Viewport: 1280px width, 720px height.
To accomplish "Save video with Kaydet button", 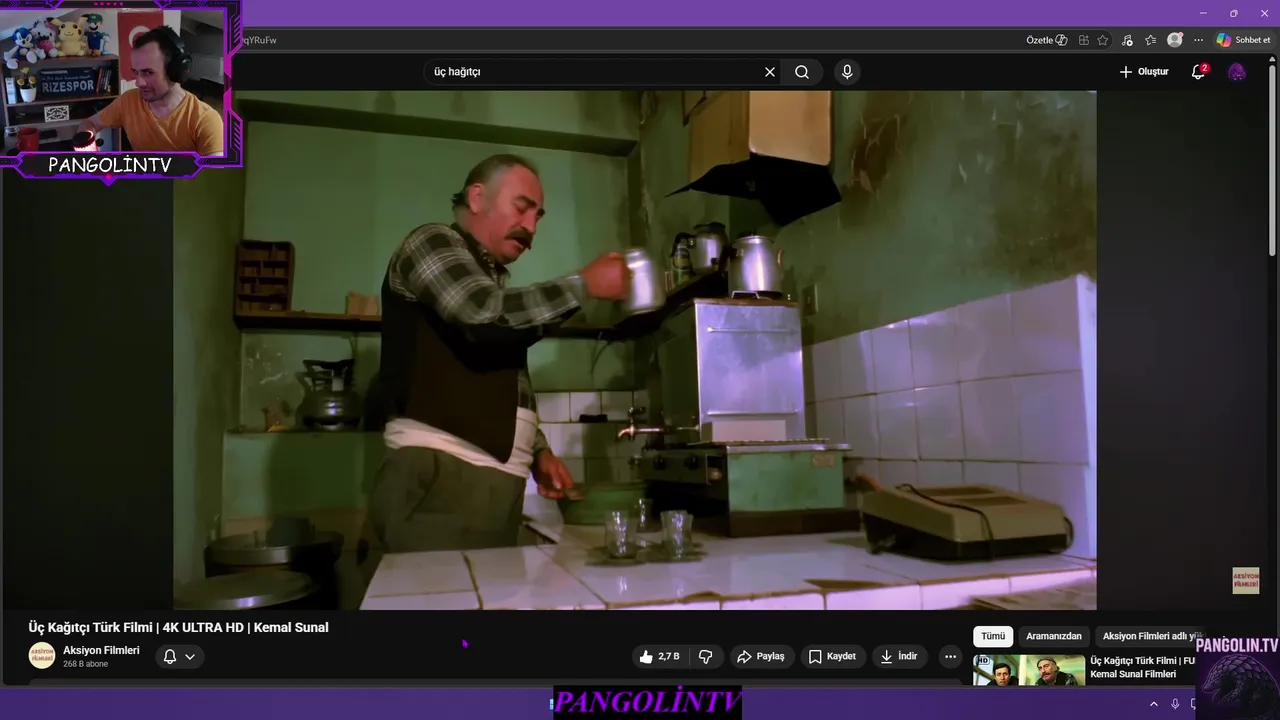I will click(x=832, y=657).
